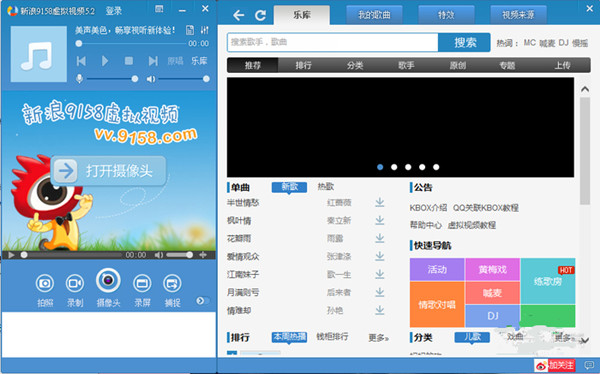Open the menu icon in the title bar
Screen dimensions: 600x374
point(159,9)
